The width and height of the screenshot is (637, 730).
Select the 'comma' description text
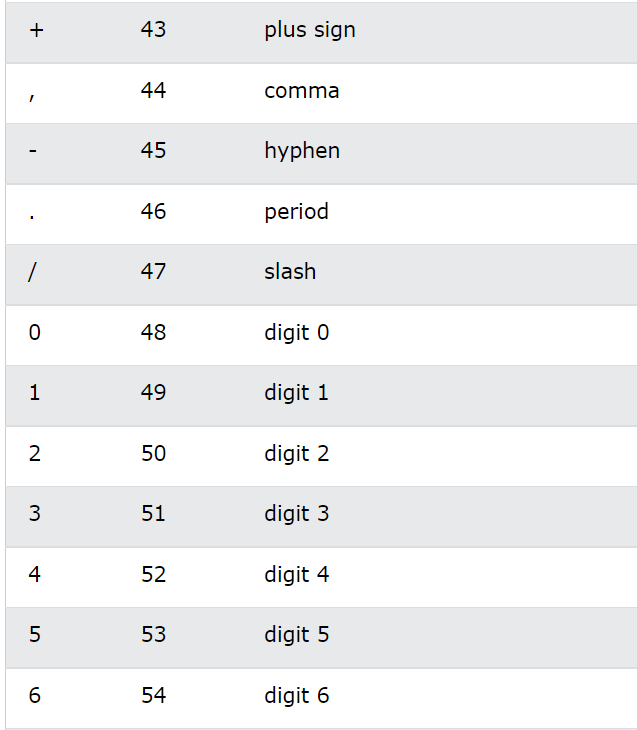point(301,91)
